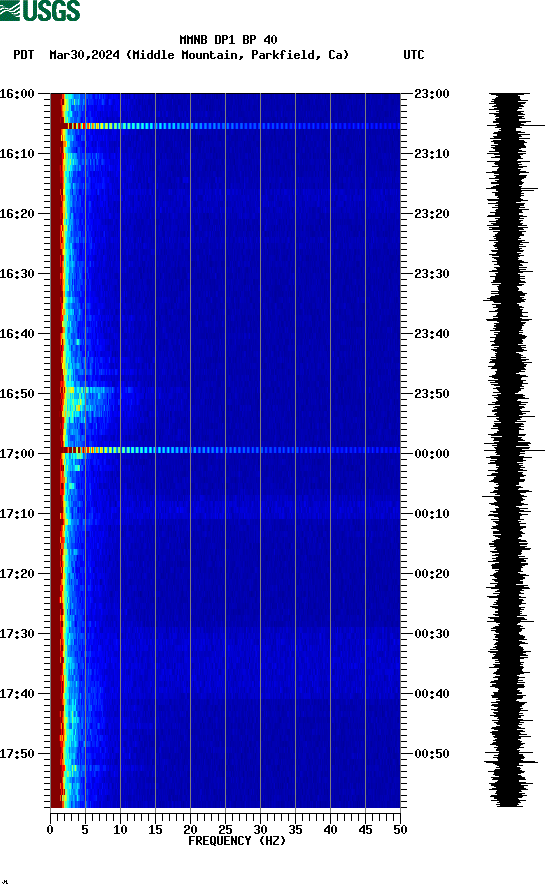Click the Parkfield, Ca) location text
This screenshot has width=552, height=893.
click(x=300, y=55)
